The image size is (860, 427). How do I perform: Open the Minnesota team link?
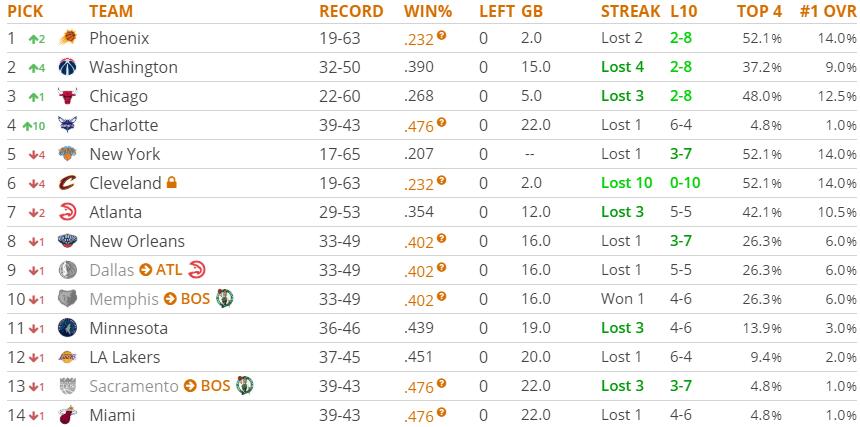(x=128, y=328)
